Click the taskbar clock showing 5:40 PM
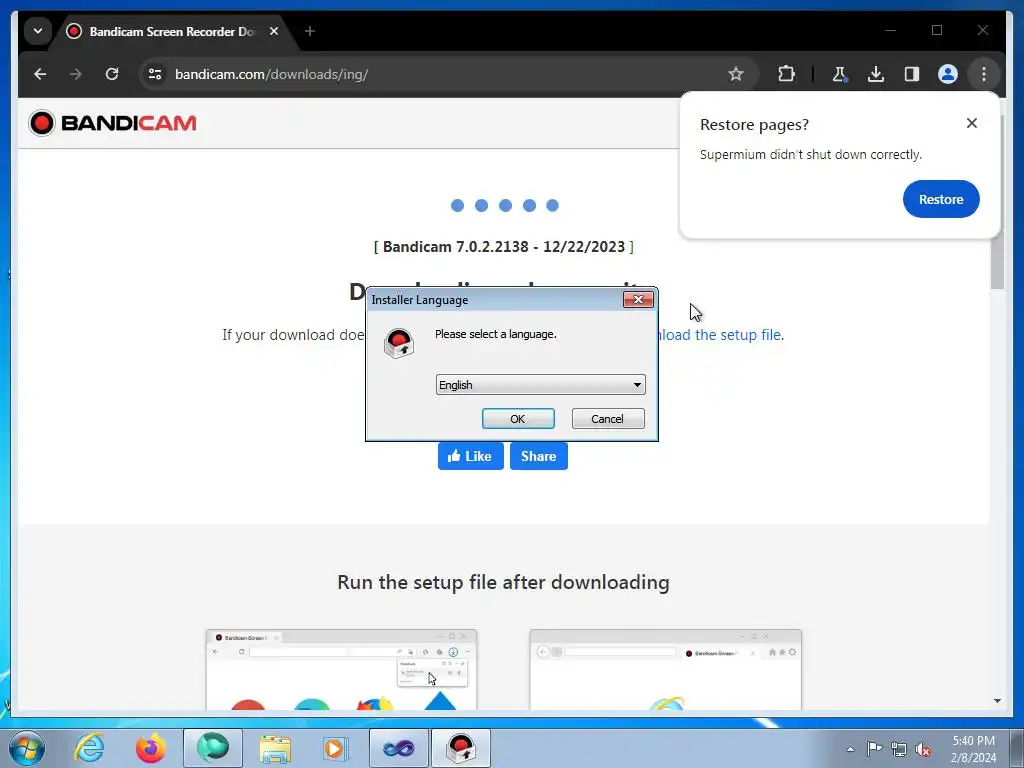This screenshot has height=768, width=1024. coord(973,749)
